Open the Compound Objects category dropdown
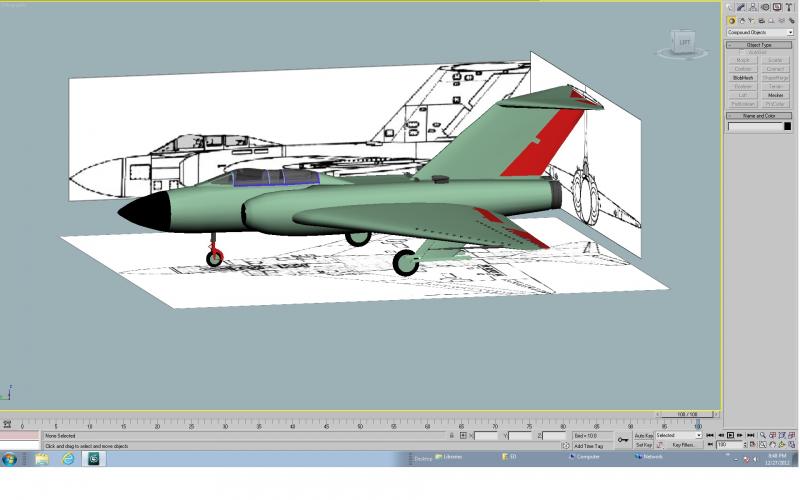Viewport: 800px width, 500px height. (x=760, y=33)
